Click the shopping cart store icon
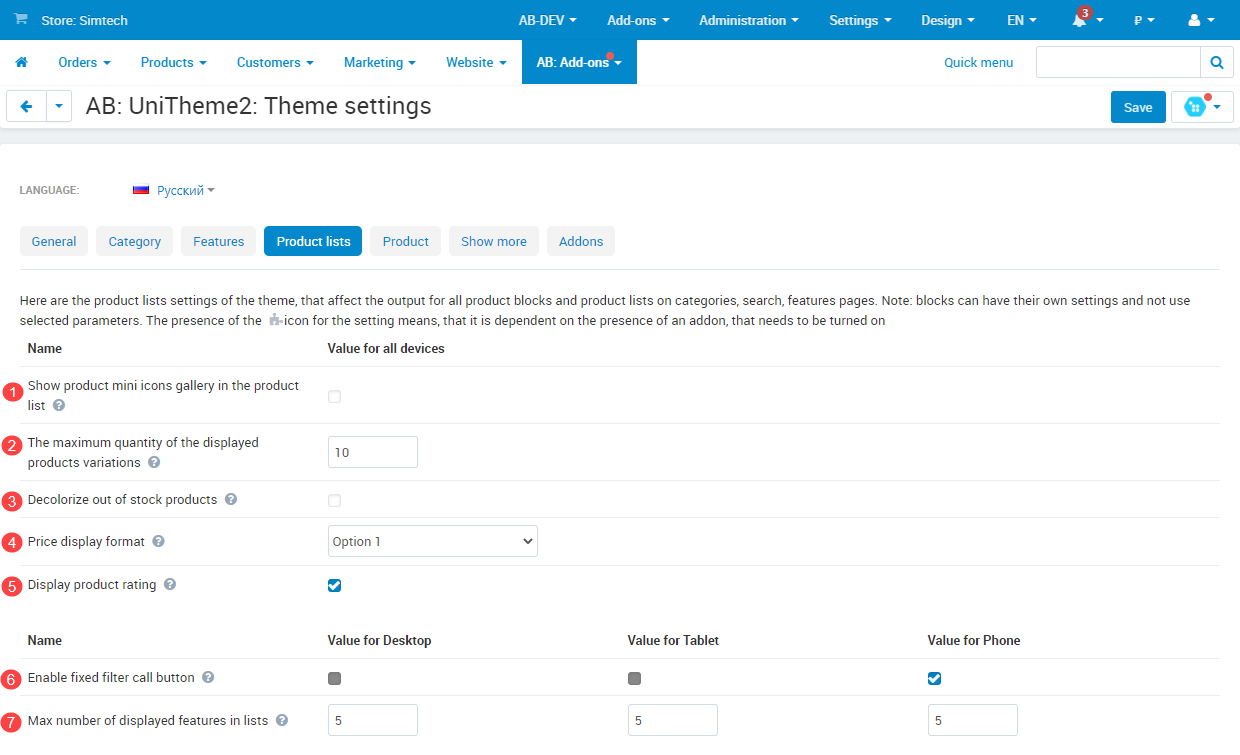The width and height of the screenshot is (1240, 755). (20, 19)
